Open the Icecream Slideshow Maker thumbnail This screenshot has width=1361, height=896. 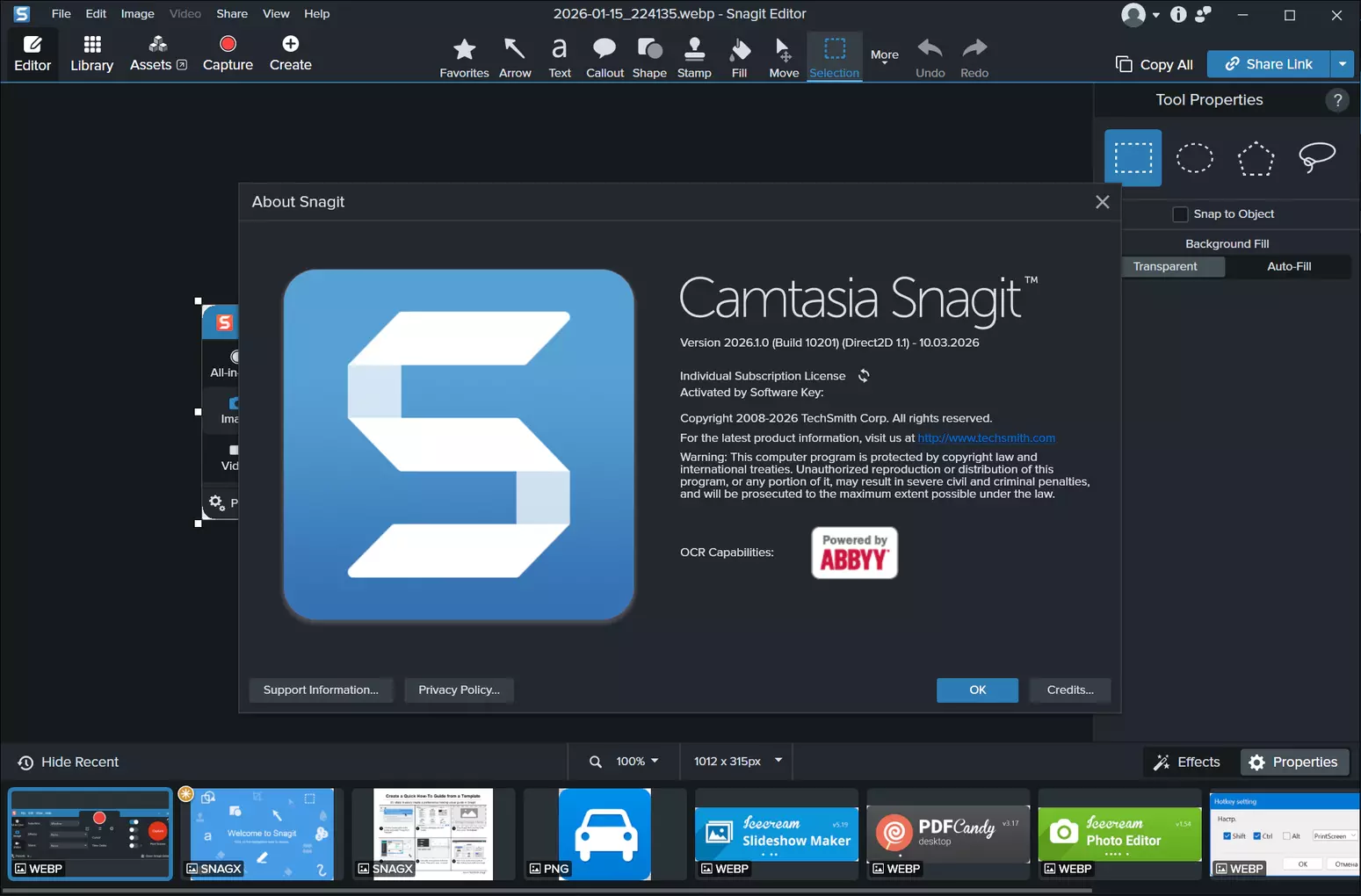[777, 835]
